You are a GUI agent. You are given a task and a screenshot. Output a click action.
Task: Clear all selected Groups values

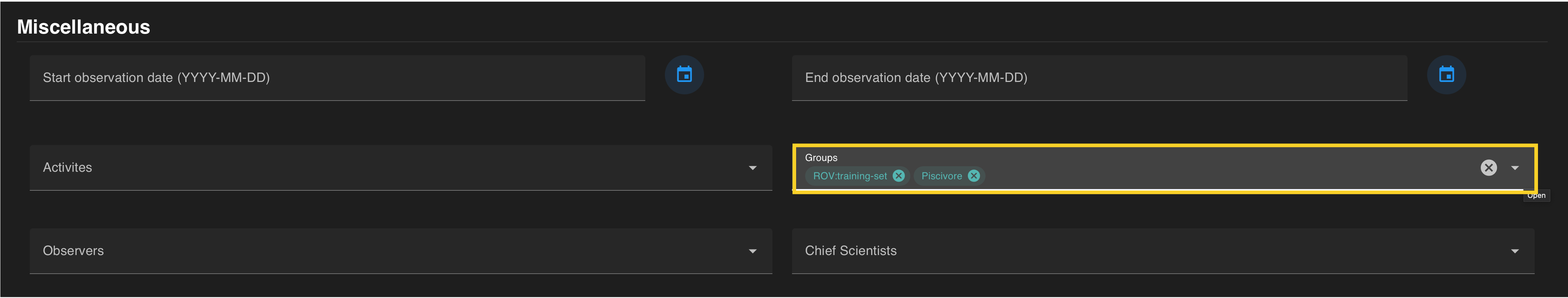[x=1488, y=168]
